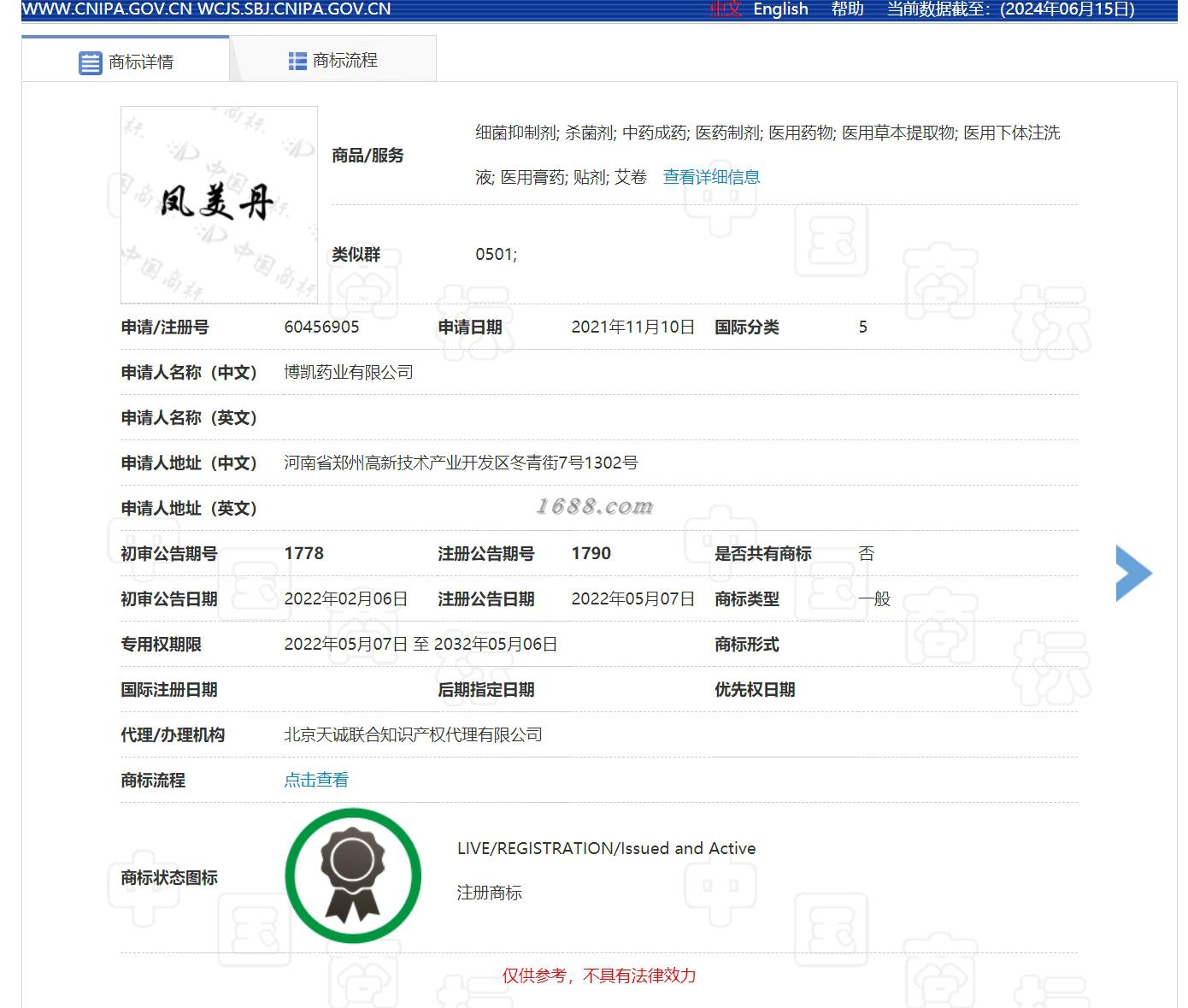Click the 国际注册日期 label
Screen dimensions: 1188x1008
169,689
